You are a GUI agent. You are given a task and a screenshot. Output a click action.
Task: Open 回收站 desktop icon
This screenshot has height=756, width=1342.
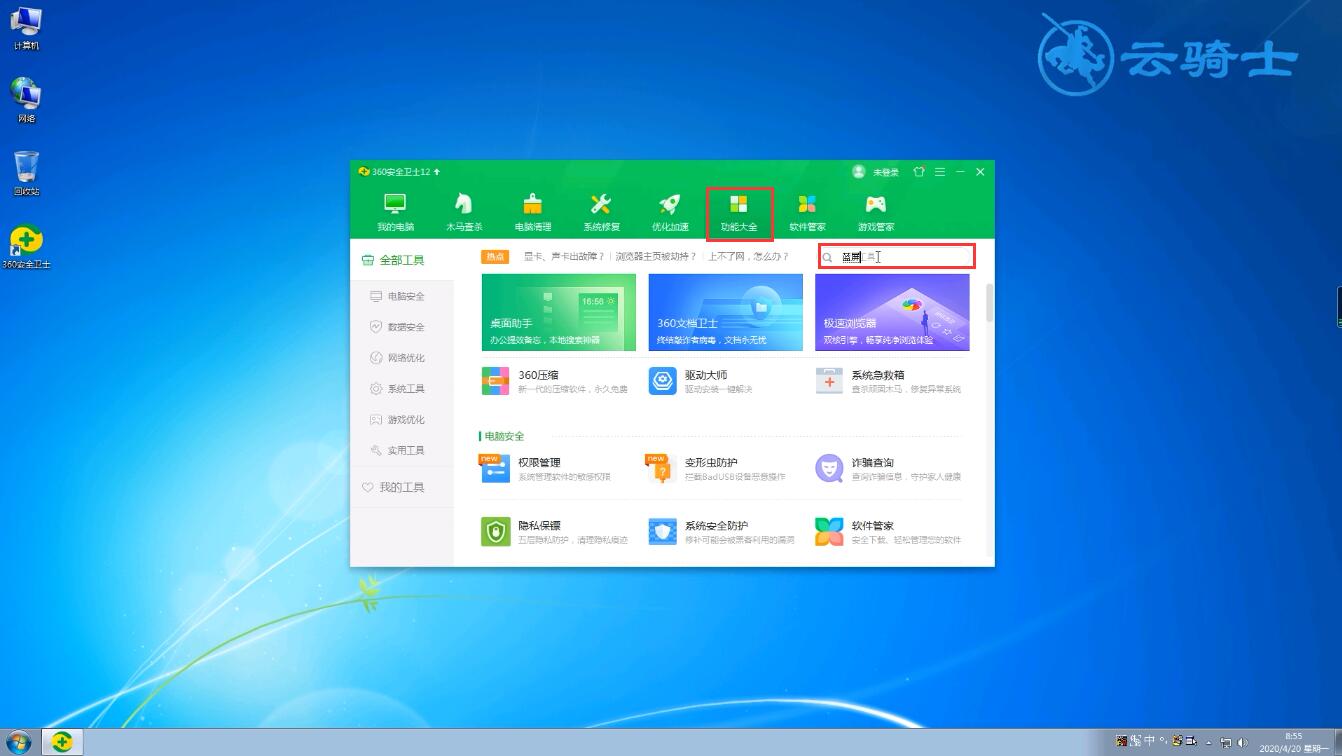(x=27, y=174)
